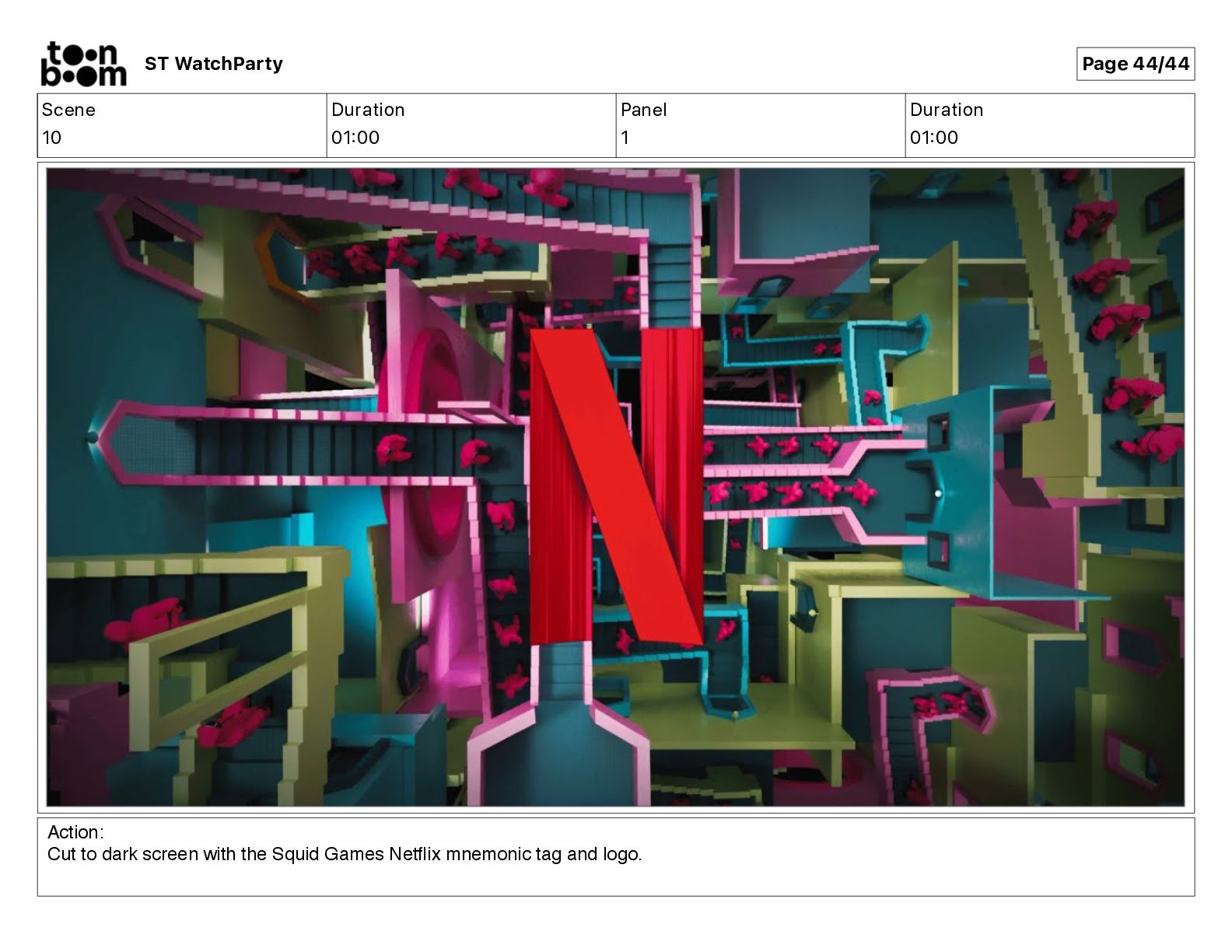Click the Toon Boom logo

(x=83, y=64)
